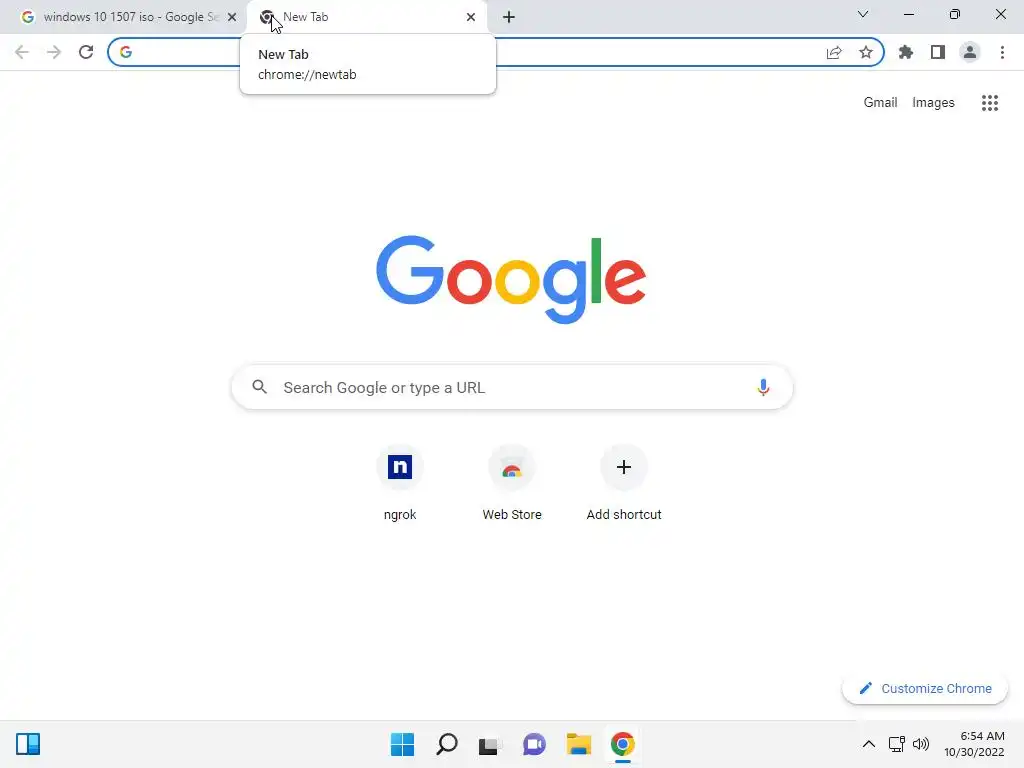The height and width of the screenshot is (768, 1024).
Task: Open the Chrome profile avatar
Action: [x=970, y=52]
